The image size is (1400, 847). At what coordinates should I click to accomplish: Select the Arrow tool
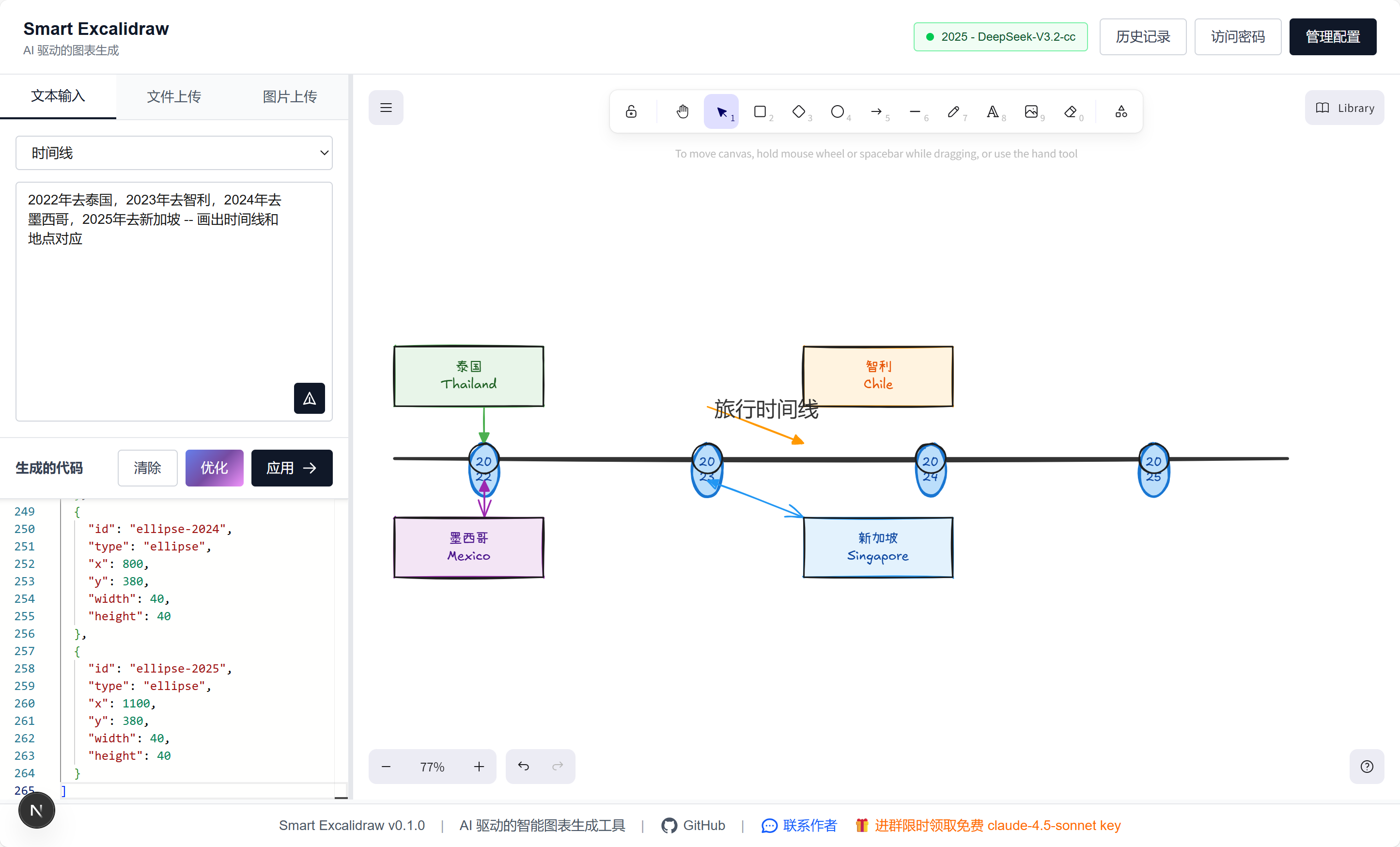876,111
